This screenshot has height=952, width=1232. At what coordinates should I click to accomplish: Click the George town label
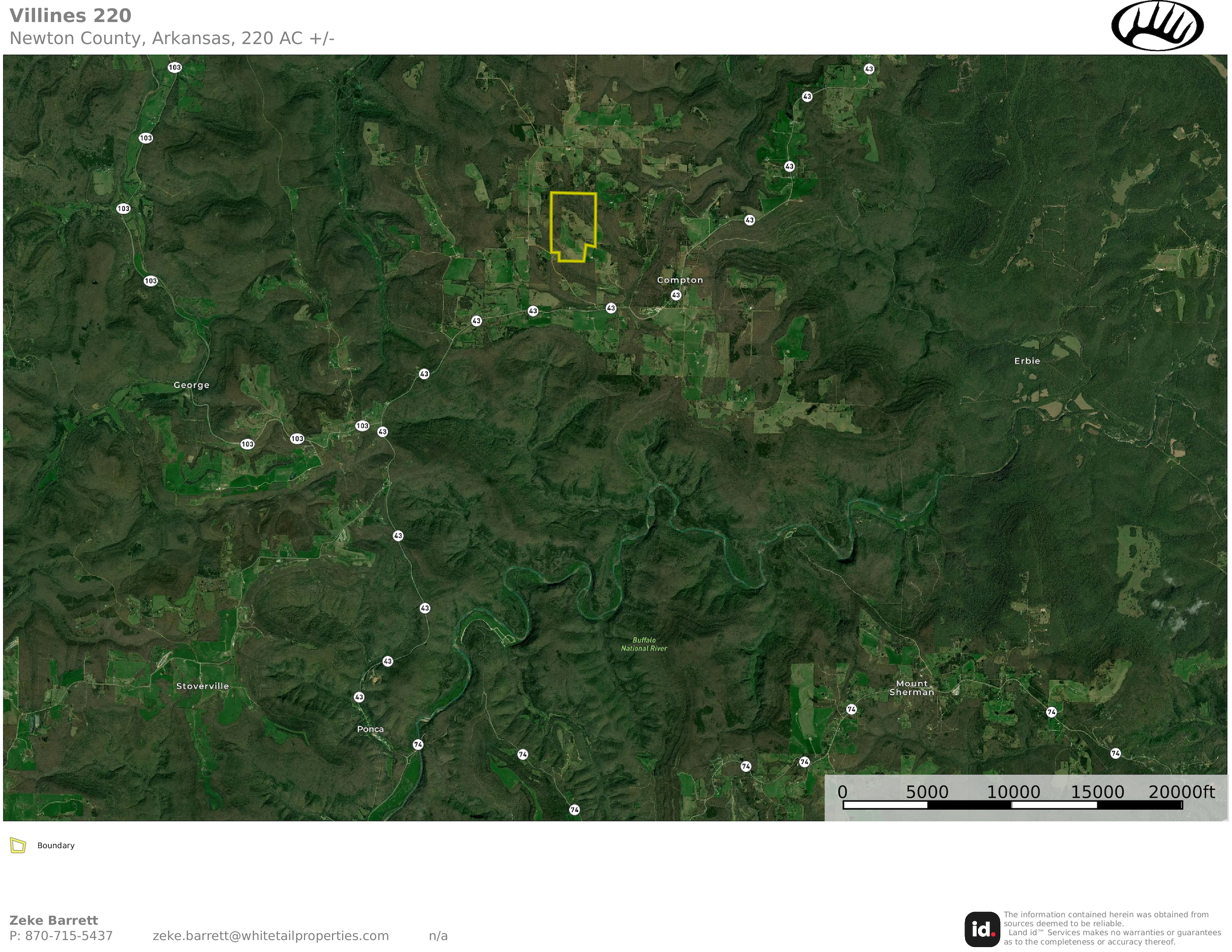pos(191,385)
